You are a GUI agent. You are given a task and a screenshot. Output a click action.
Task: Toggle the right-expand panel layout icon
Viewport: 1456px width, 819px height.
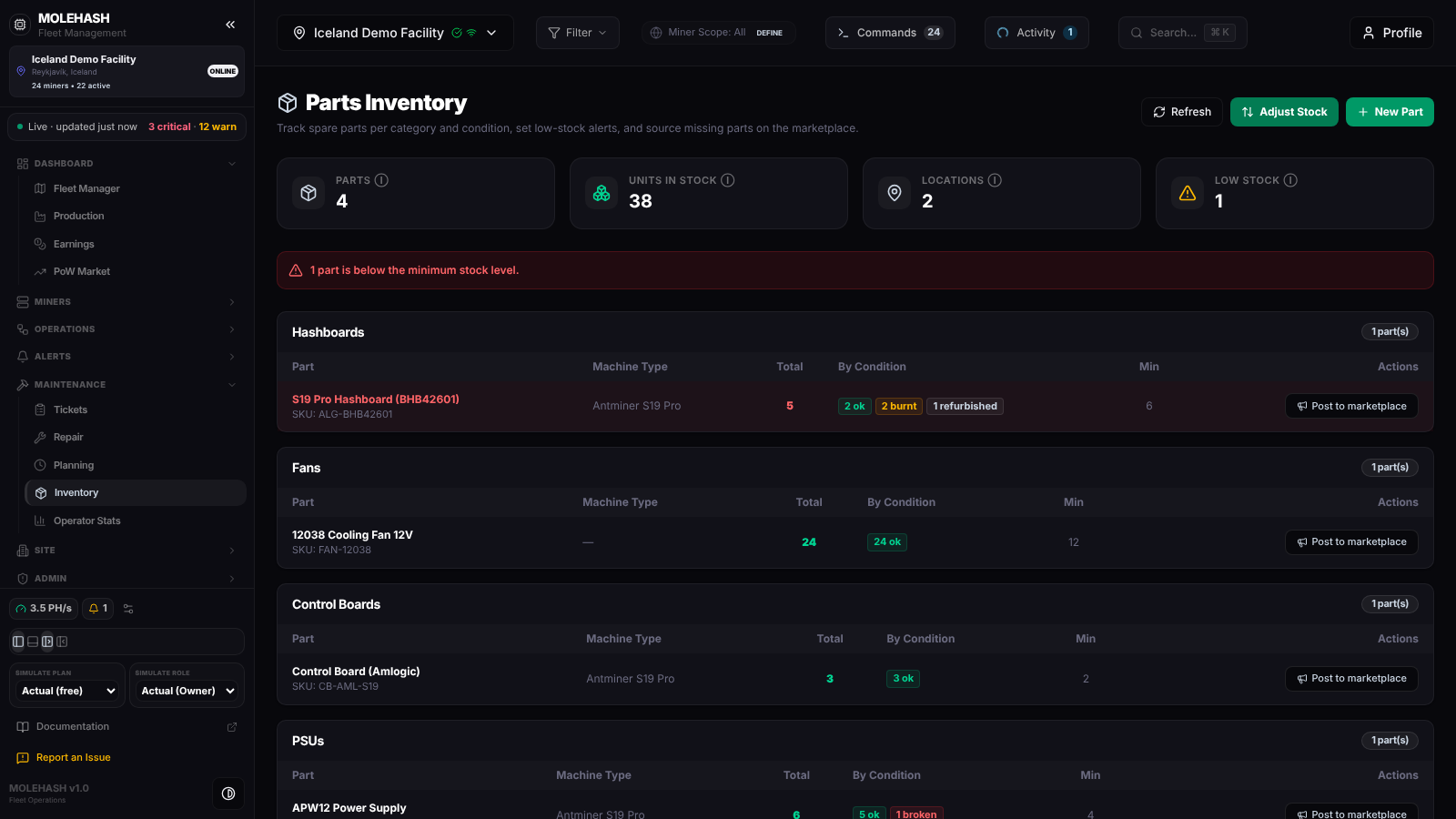pos(47,642)
